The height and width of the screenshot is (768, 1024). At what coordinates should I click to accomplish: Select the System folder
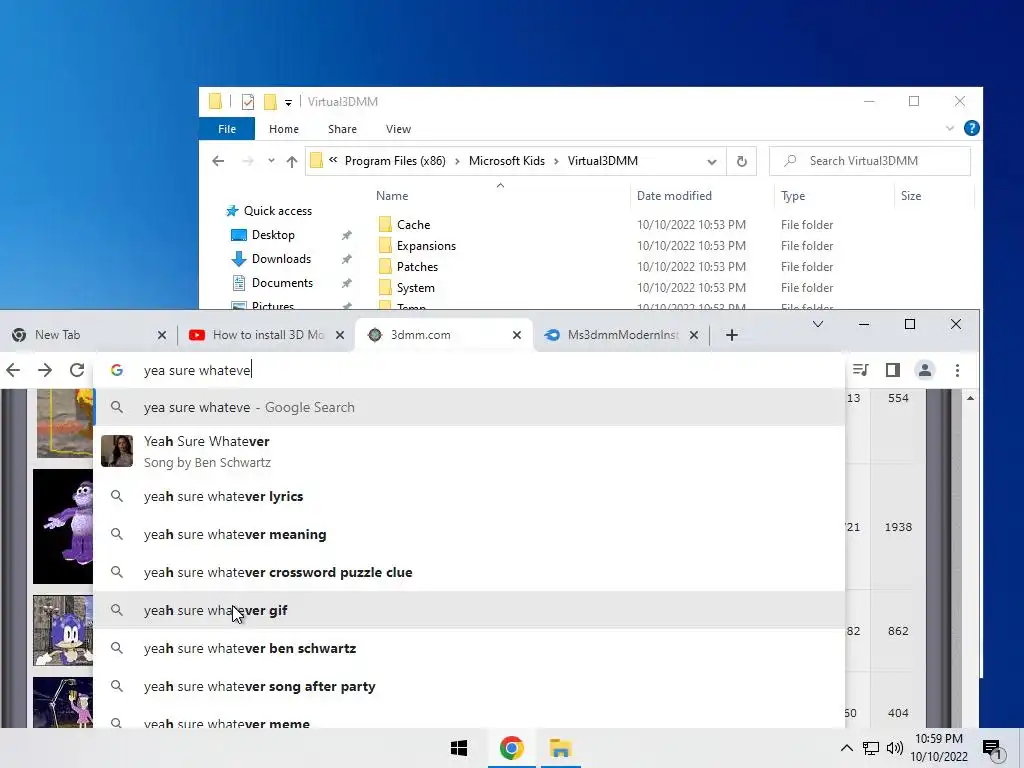pyautogui.click(x=415, y=287)
